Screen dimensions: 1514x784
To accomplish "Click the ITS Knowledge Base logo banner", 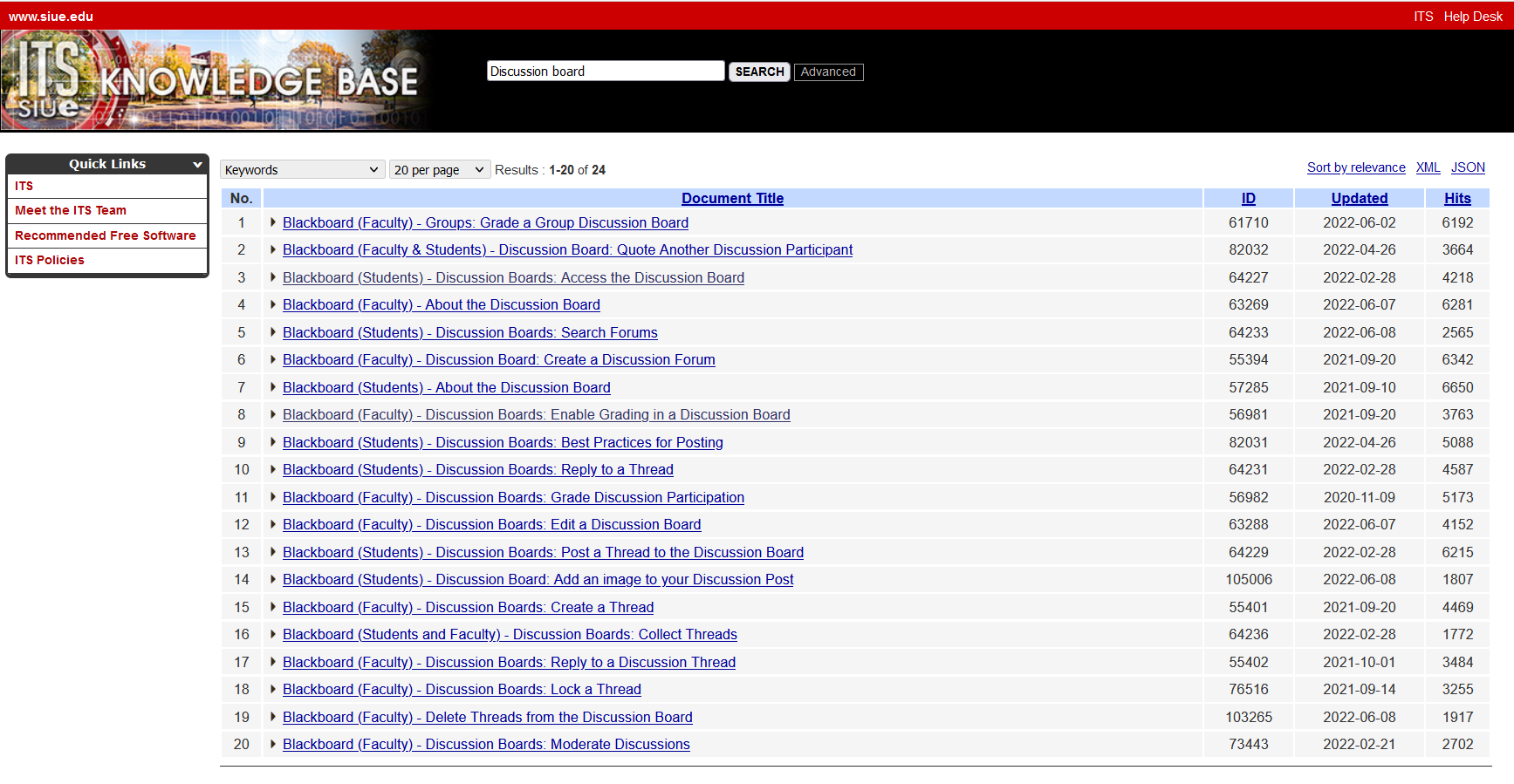I will click(214, 80).
